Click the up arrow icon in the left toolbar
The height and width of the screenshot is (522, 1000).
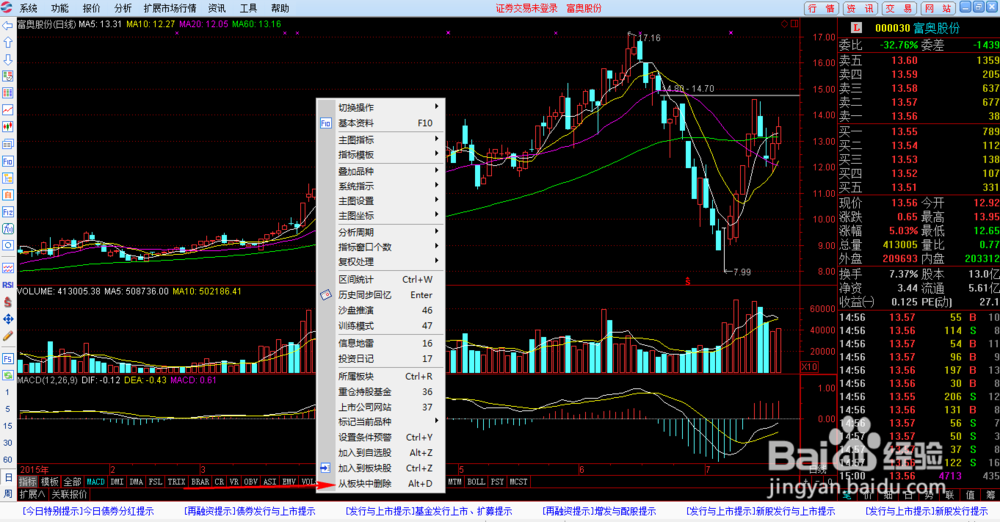8,43
